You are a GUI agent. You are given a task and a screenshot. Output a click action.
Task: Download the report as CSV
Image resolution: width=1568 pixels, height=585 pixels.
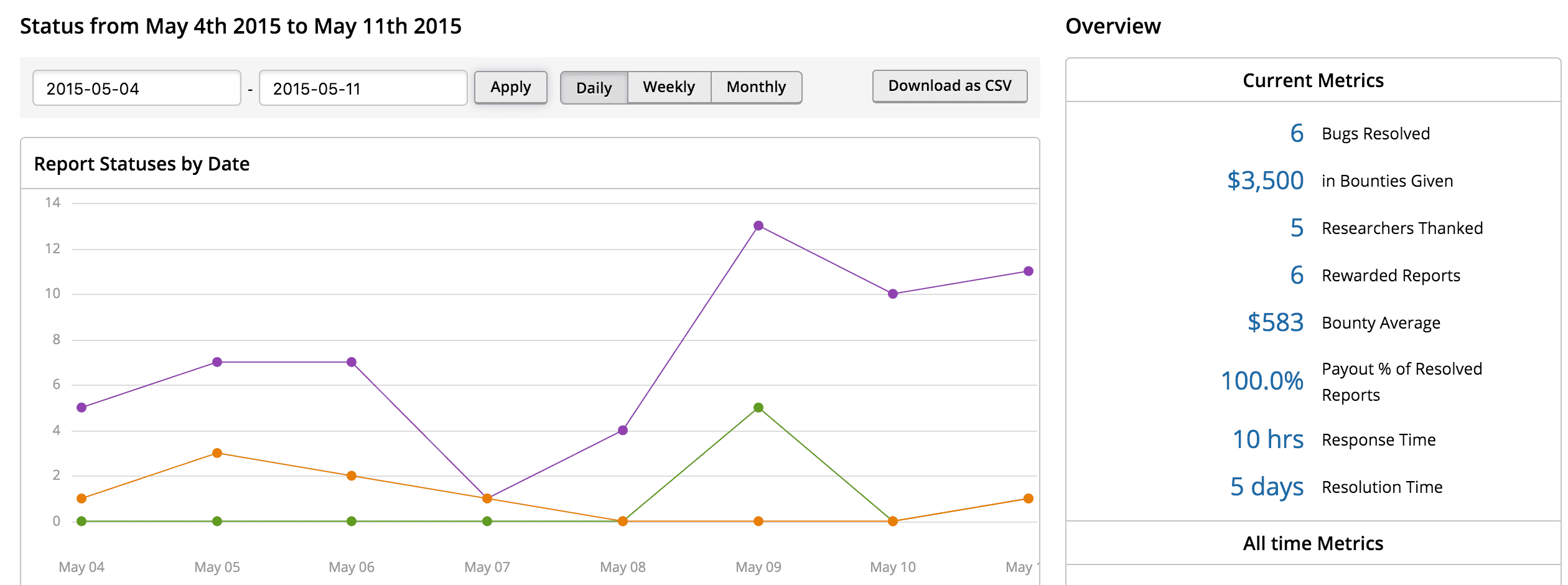[x=950, y=87]
